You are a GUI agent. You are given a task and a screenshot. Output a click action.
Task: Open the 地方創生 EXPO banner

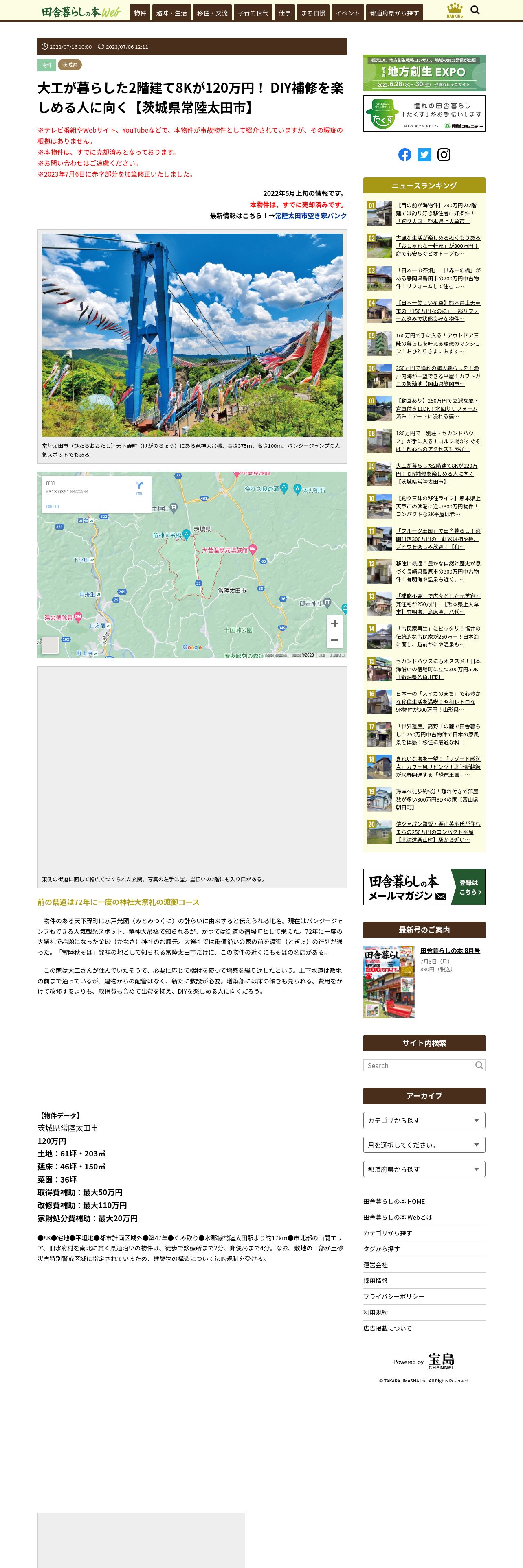424,73
